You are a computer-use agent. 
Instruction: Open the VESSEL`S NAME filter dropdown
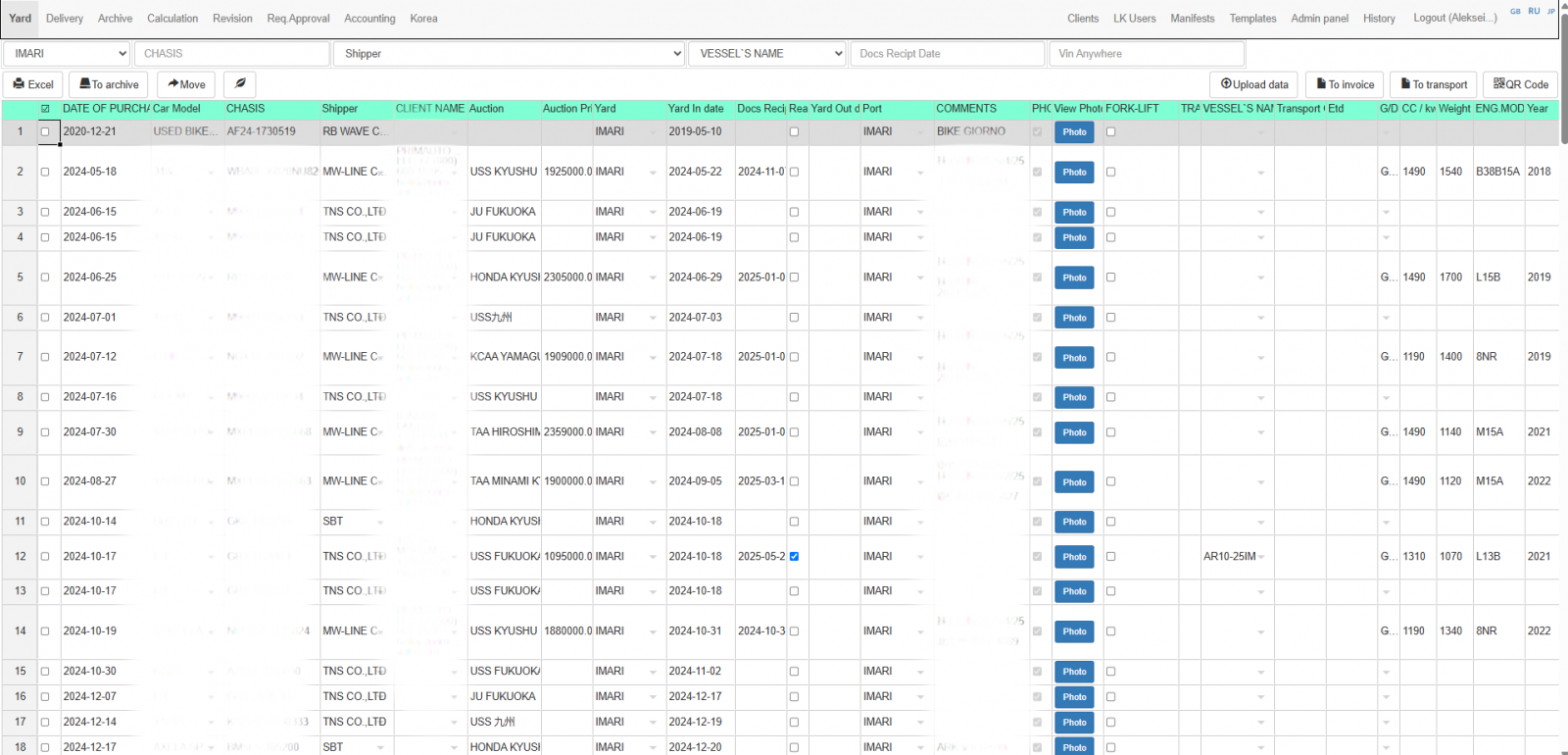pos(766,54)
